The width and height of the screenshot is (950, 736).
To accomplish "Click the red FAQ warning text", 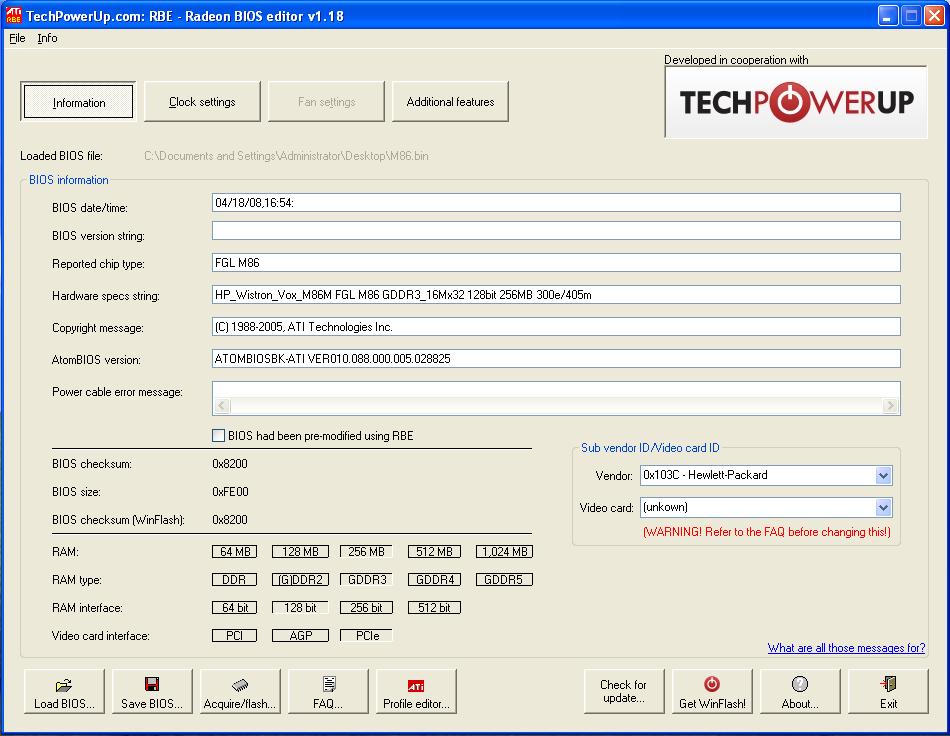I will pos(767,532).
